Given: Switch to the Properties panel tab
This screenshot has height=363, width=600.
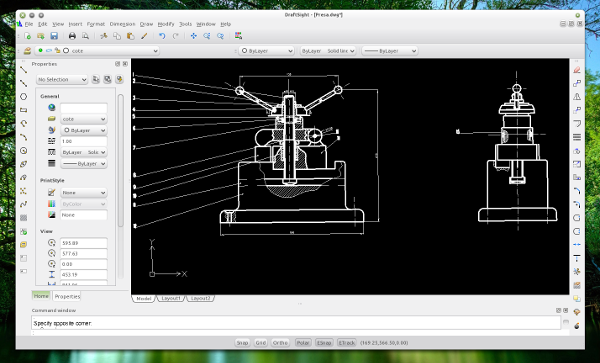Looking at the screenshot, I should [x=67, y=296].
